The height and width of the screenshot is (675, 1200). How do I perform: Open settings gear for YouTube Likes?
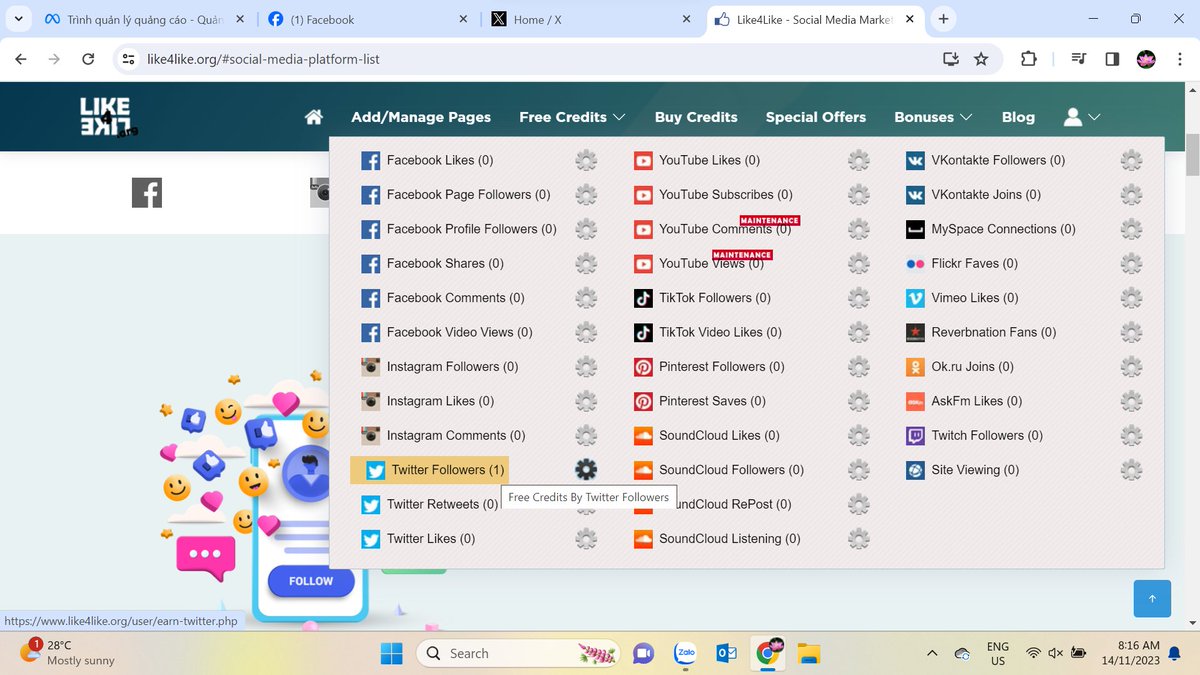[x=859, y=160]
